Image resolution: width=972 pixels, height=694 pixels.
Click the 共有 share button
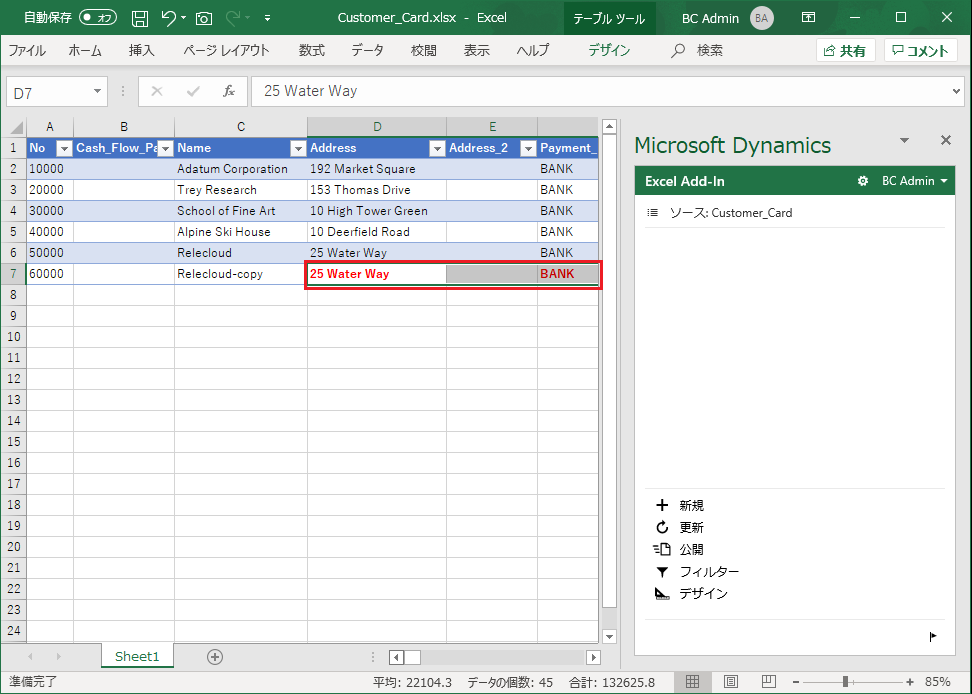coord(846,51)
